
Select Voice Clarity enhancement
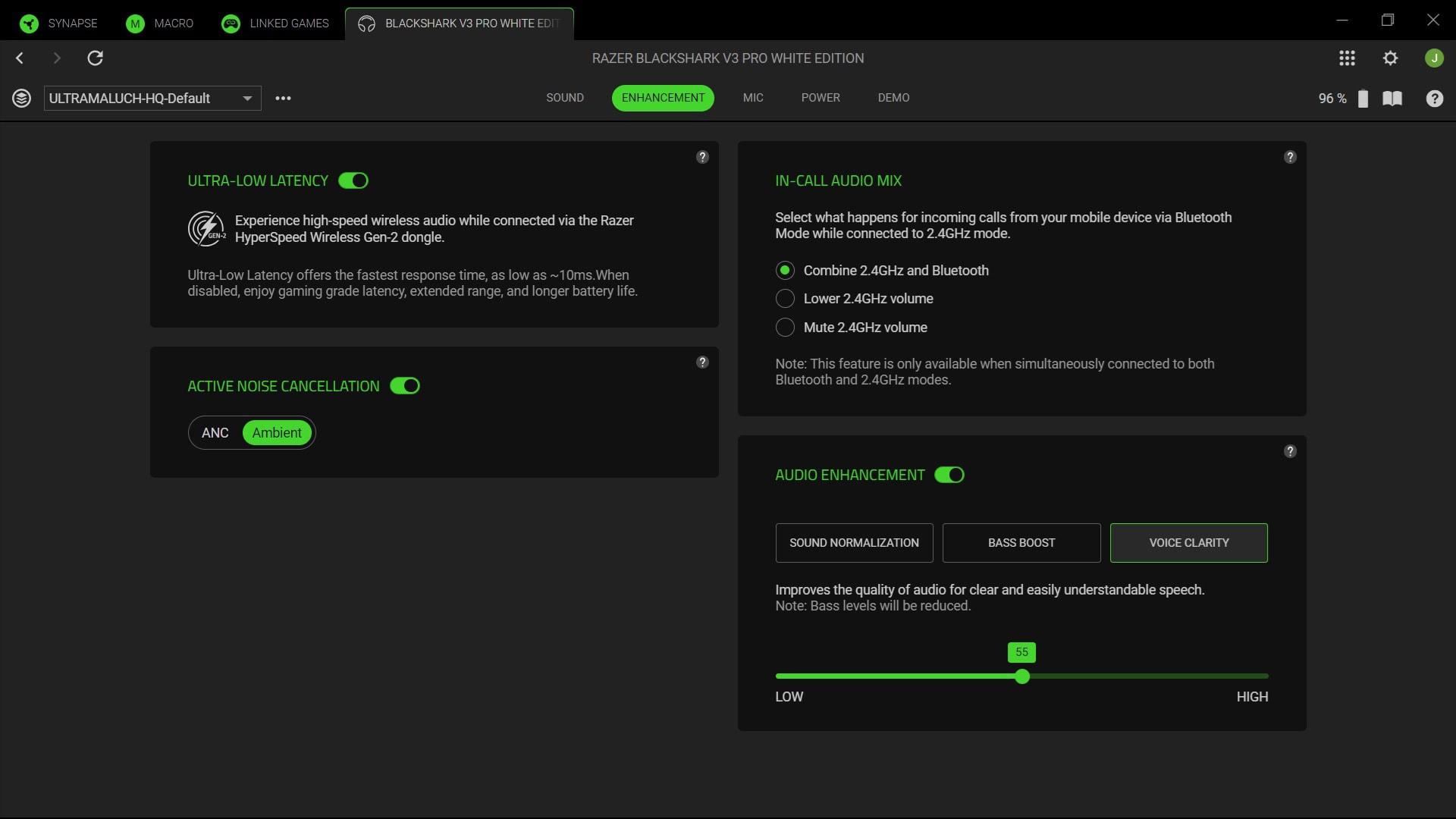click(x=1189, y=543)
